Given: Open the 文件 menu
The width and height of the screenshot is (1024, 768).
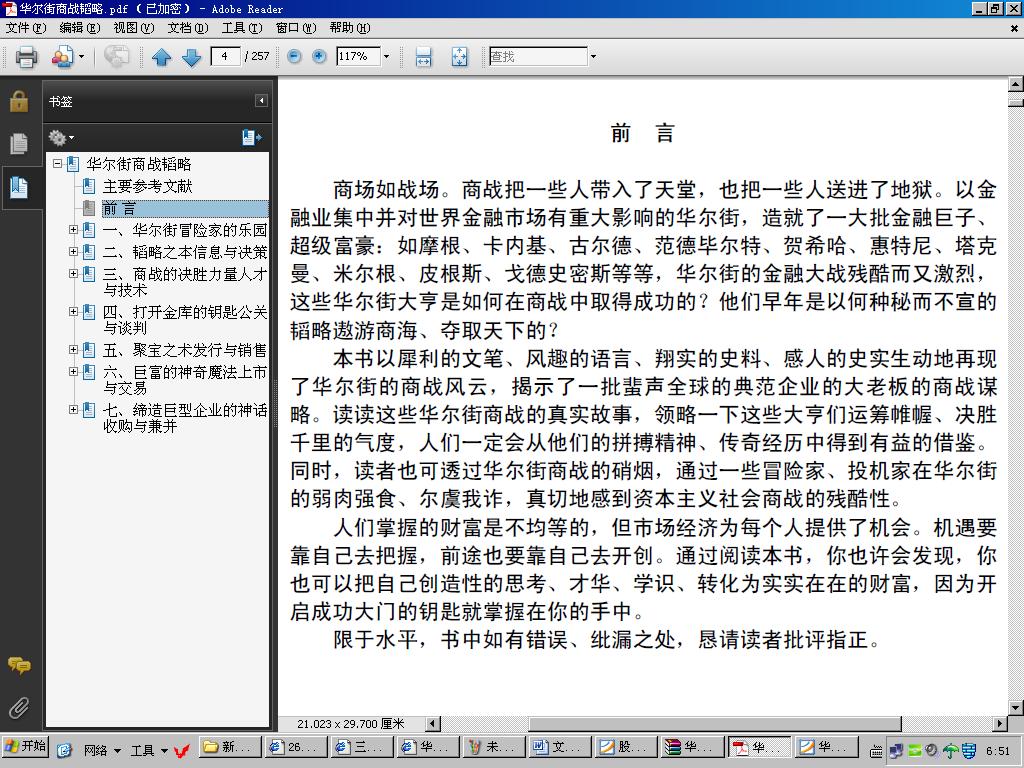Looking at the screenshot, I should [26, 28].
